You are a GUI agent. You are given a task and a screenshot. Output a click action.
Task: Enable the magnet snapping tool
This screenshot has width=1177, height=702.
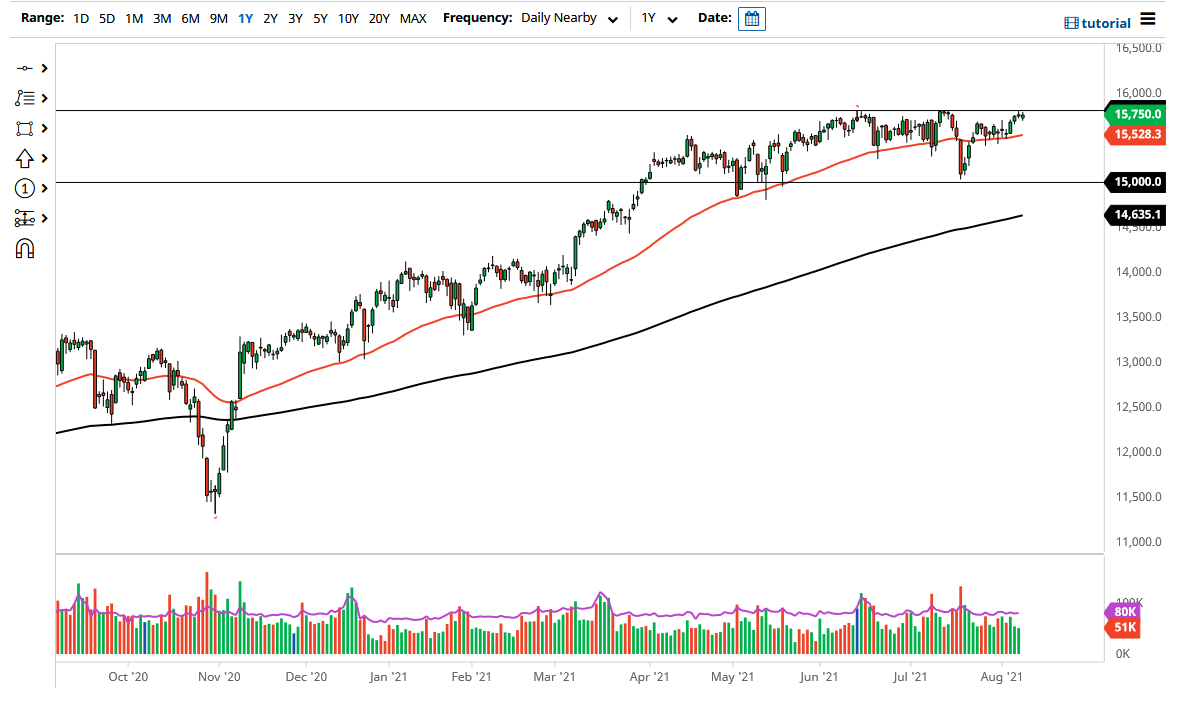(x=25, y=248)
